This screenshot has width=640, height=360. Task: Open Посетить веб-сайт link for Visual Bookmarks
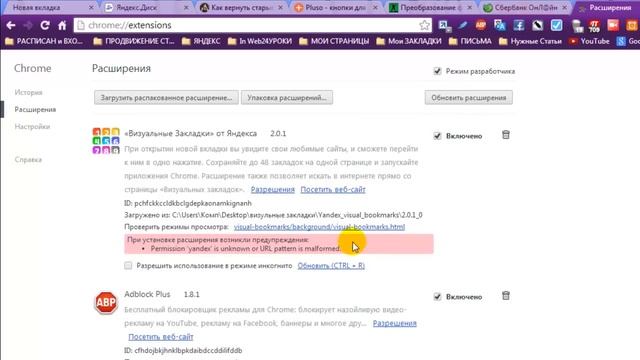click(x=333, y=189)
